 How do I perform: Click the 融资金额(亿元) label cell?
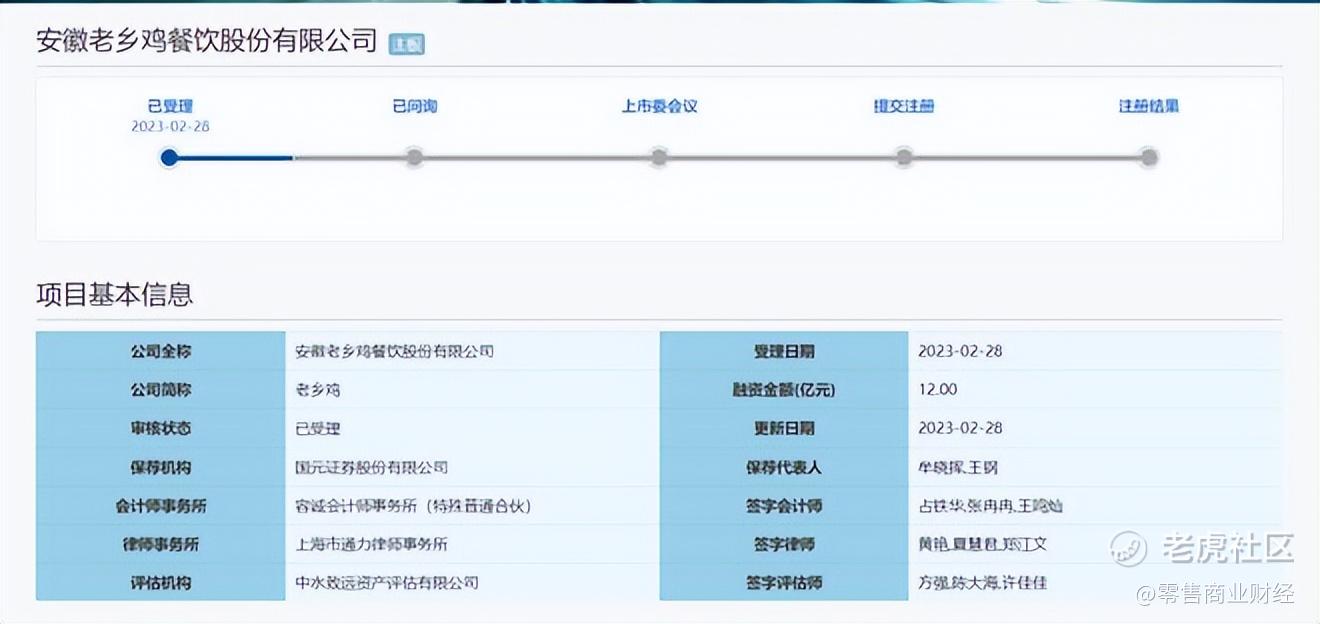pos(784,390)
